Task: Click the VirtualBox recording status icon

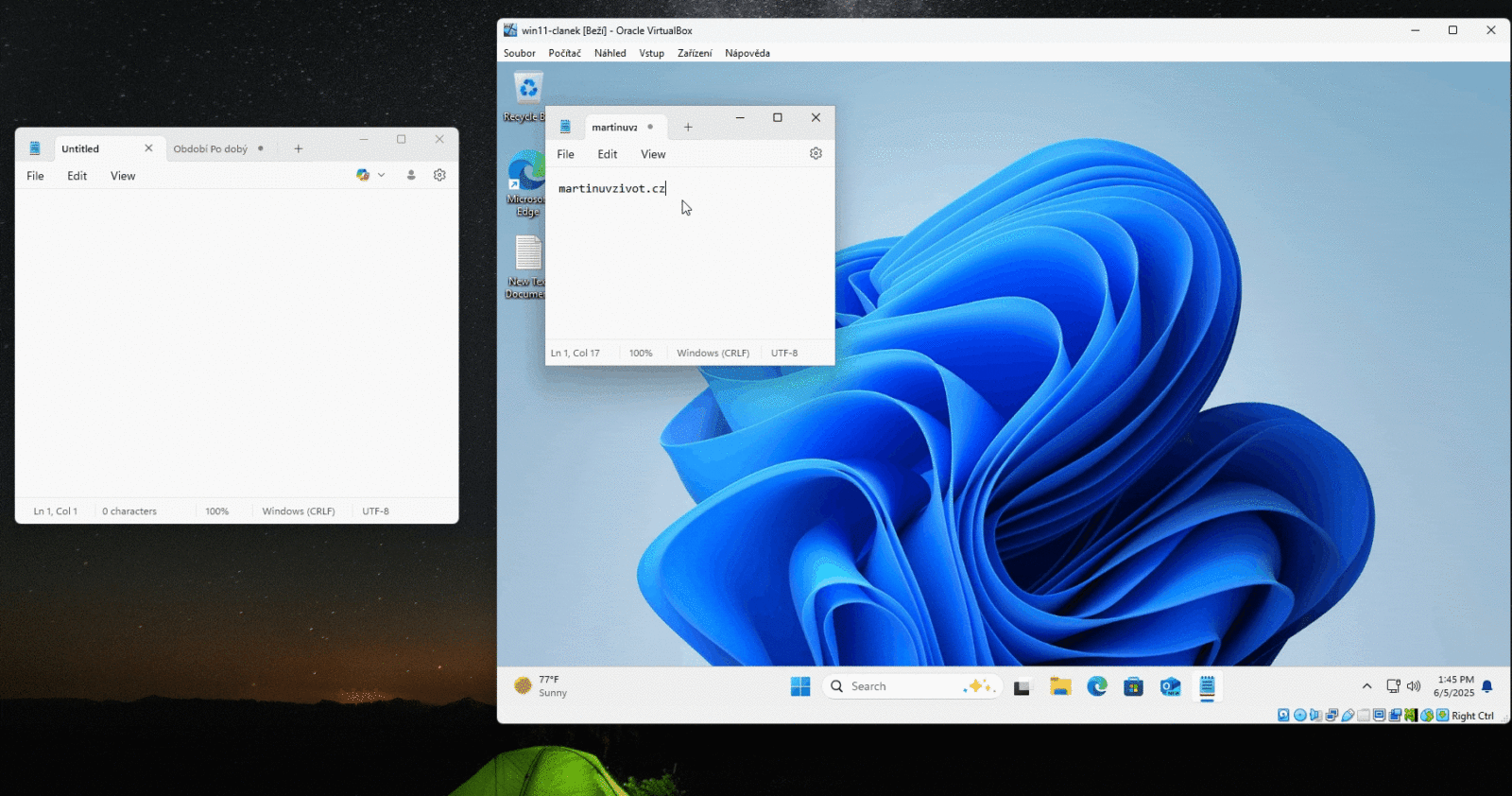Action: tap(1395, 716)
